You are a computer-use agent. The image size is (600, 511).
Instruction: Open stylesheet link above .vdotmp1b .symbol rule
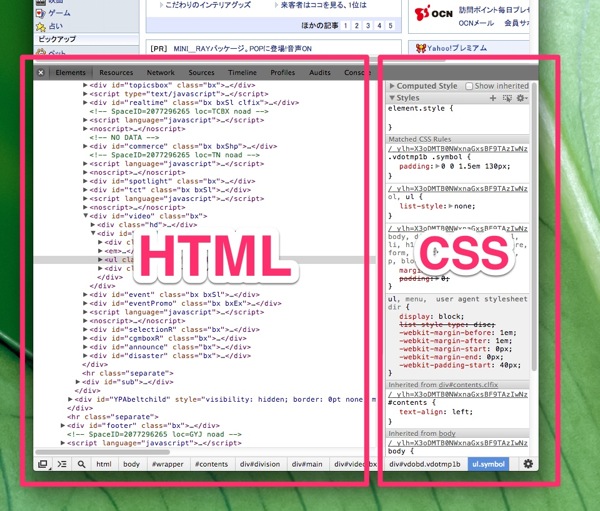click(458, 149)
